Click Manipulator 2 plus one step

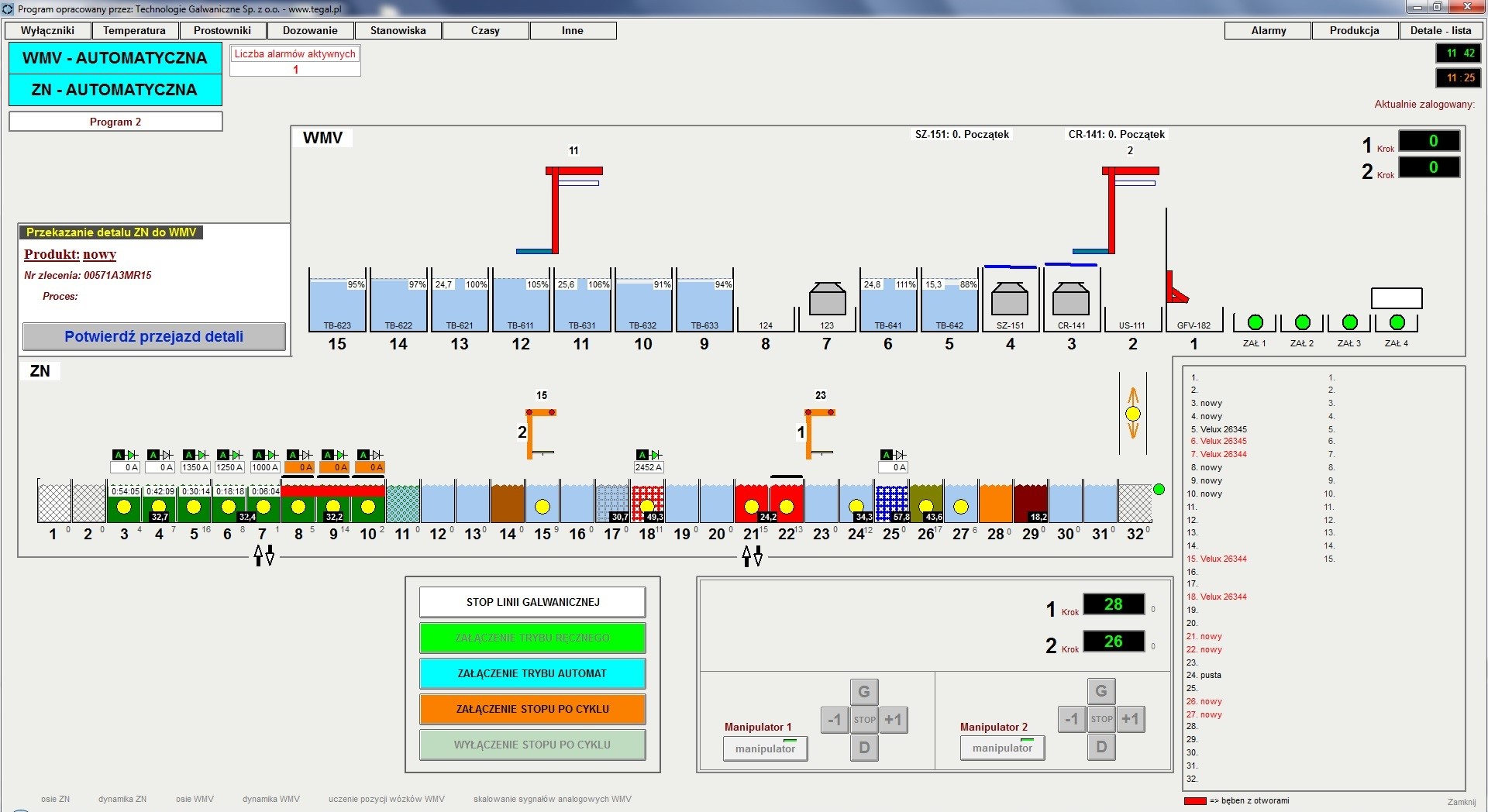coord(1130,719)
